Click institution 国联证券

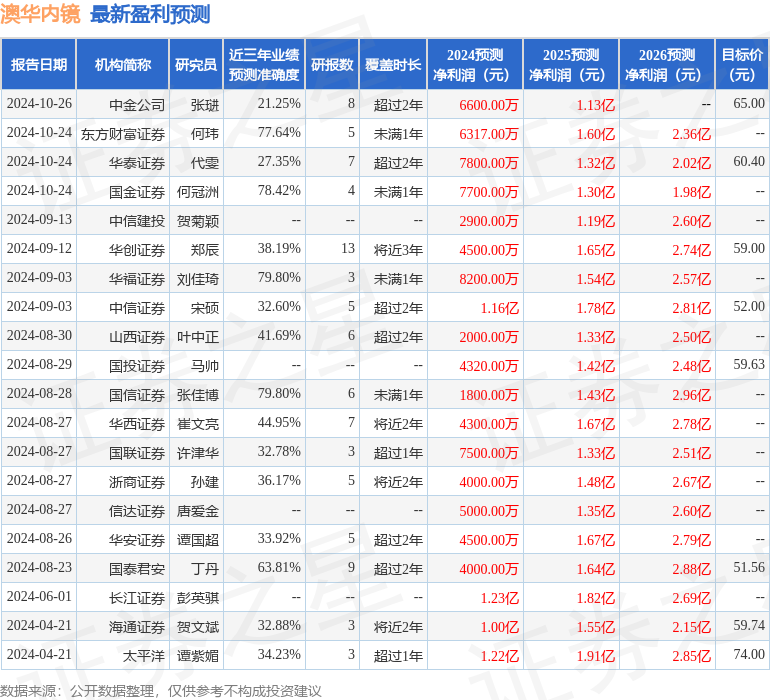tap(137, 452)
